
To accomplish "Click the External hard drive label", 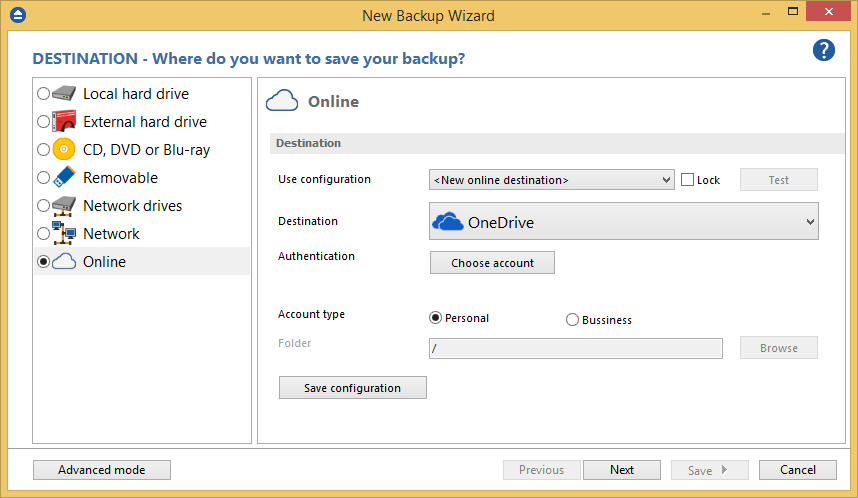I will click(x=145, y=121).
